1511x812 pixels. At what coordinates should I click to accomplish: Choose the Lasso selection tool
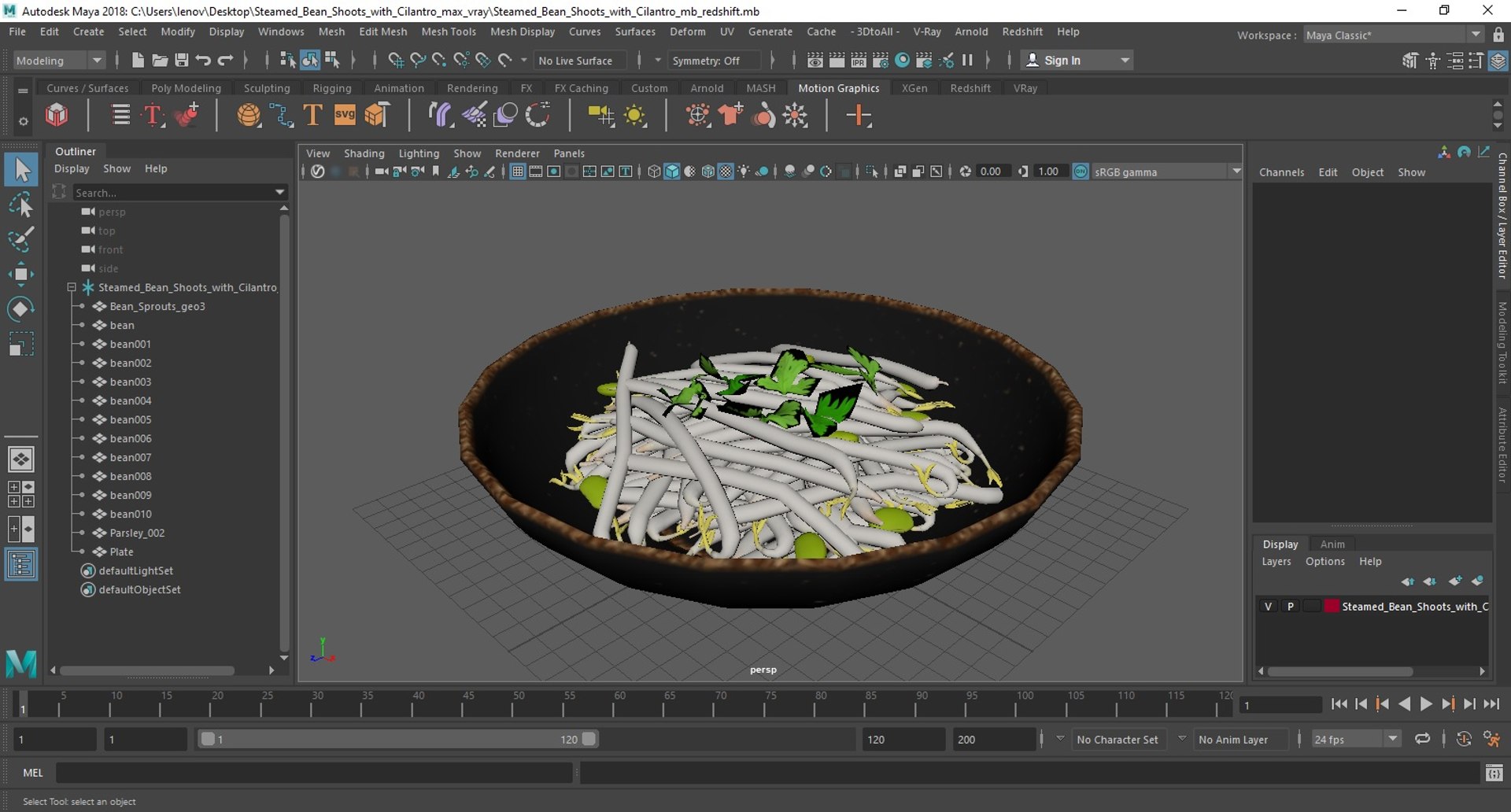21,205
